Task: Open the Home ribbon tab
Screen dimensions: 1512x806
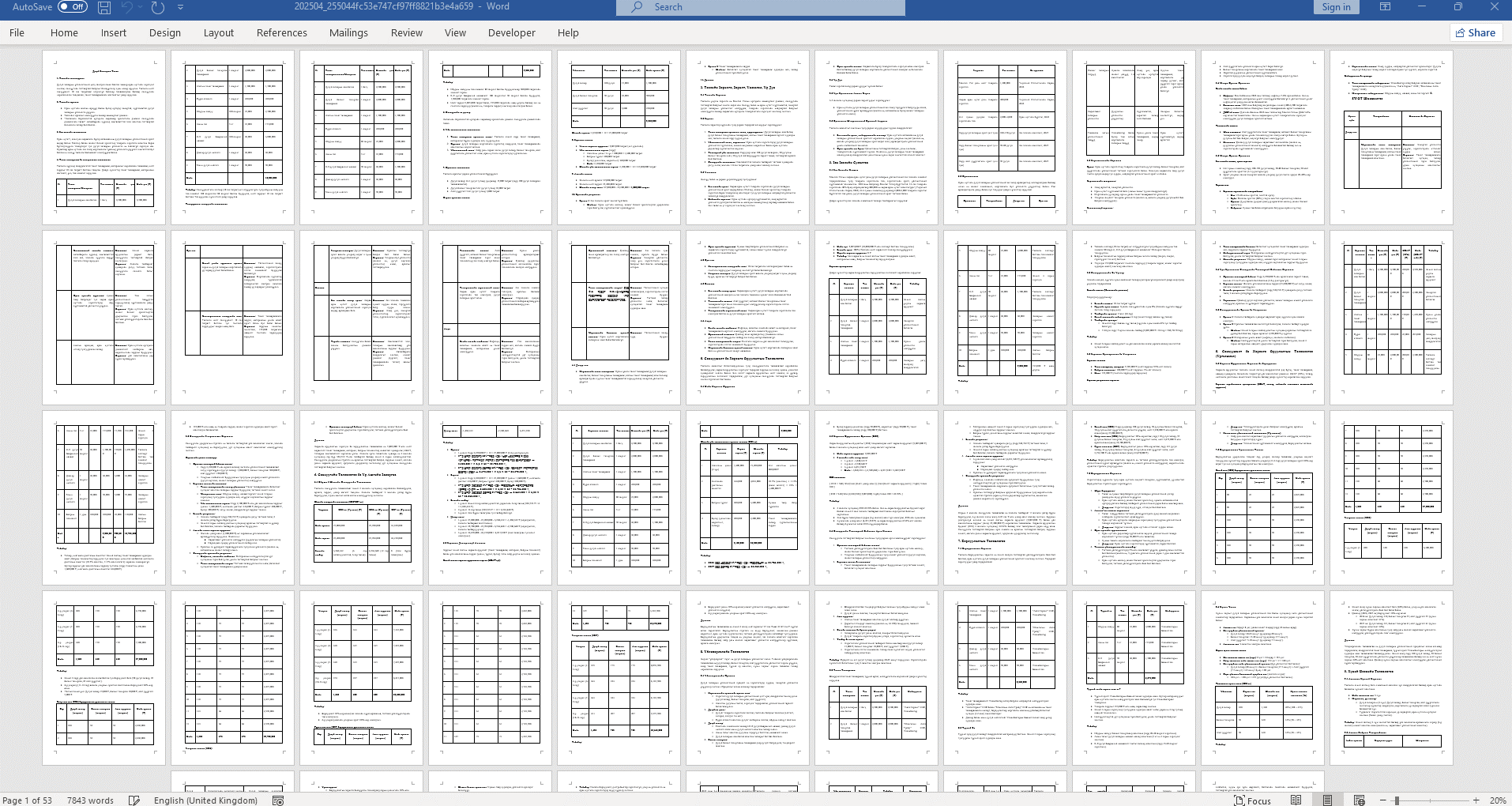Action: tap(64, 32)
